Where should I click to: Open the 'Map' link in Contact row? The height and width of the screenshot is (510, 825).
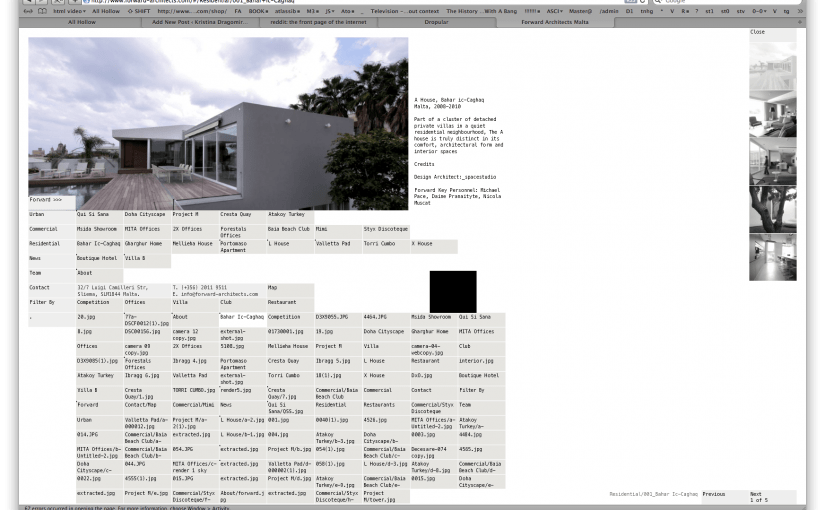pyautogui.click(x=290, y=291)
